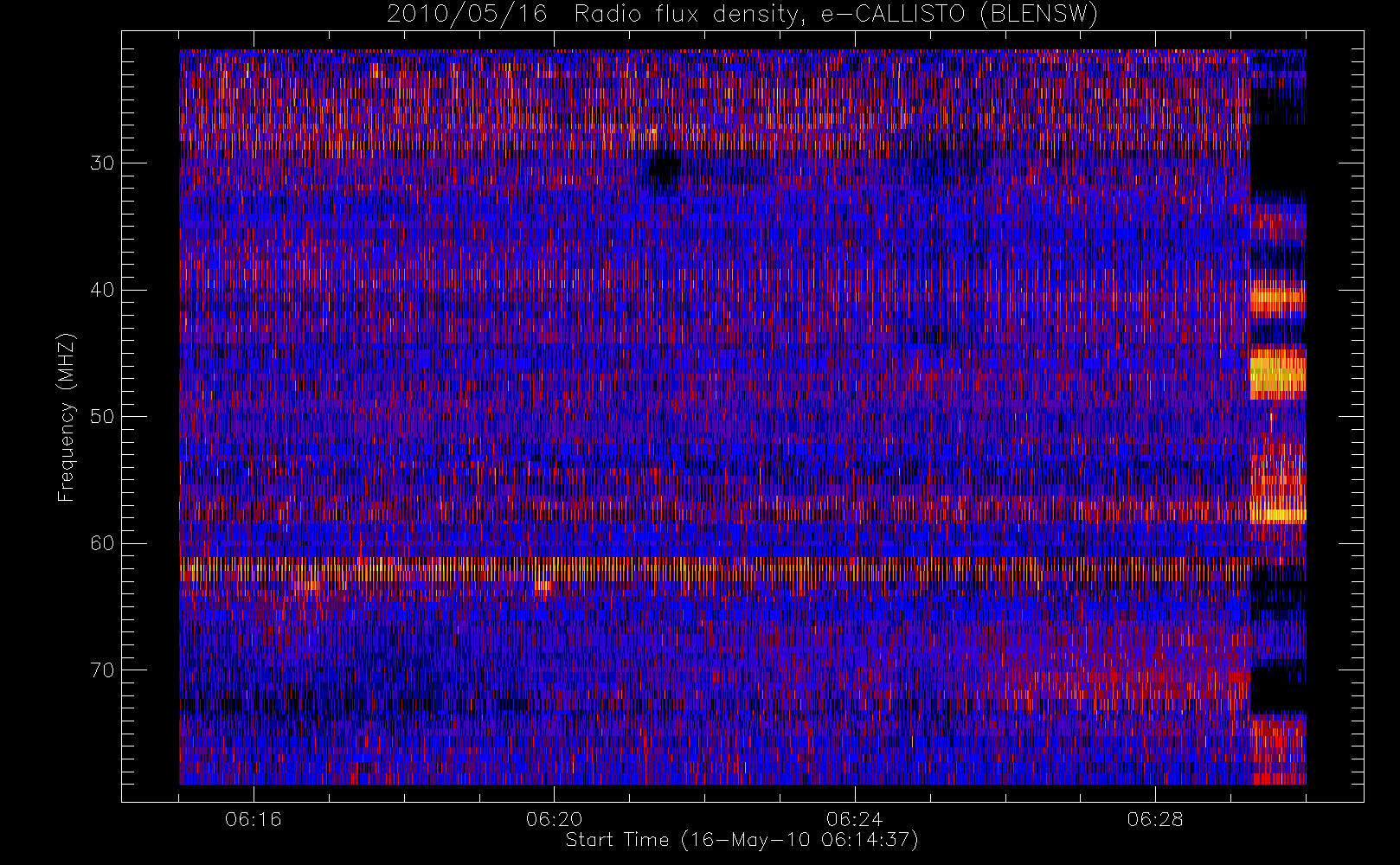Click the 60 MHz frequency tick label
The width and height of the screenshot is (1400, 865).
[x=102, y=542]
